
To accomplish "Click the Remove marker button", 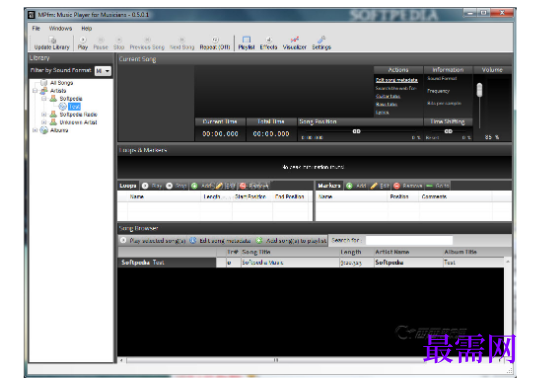I will [x=408, y=186].
